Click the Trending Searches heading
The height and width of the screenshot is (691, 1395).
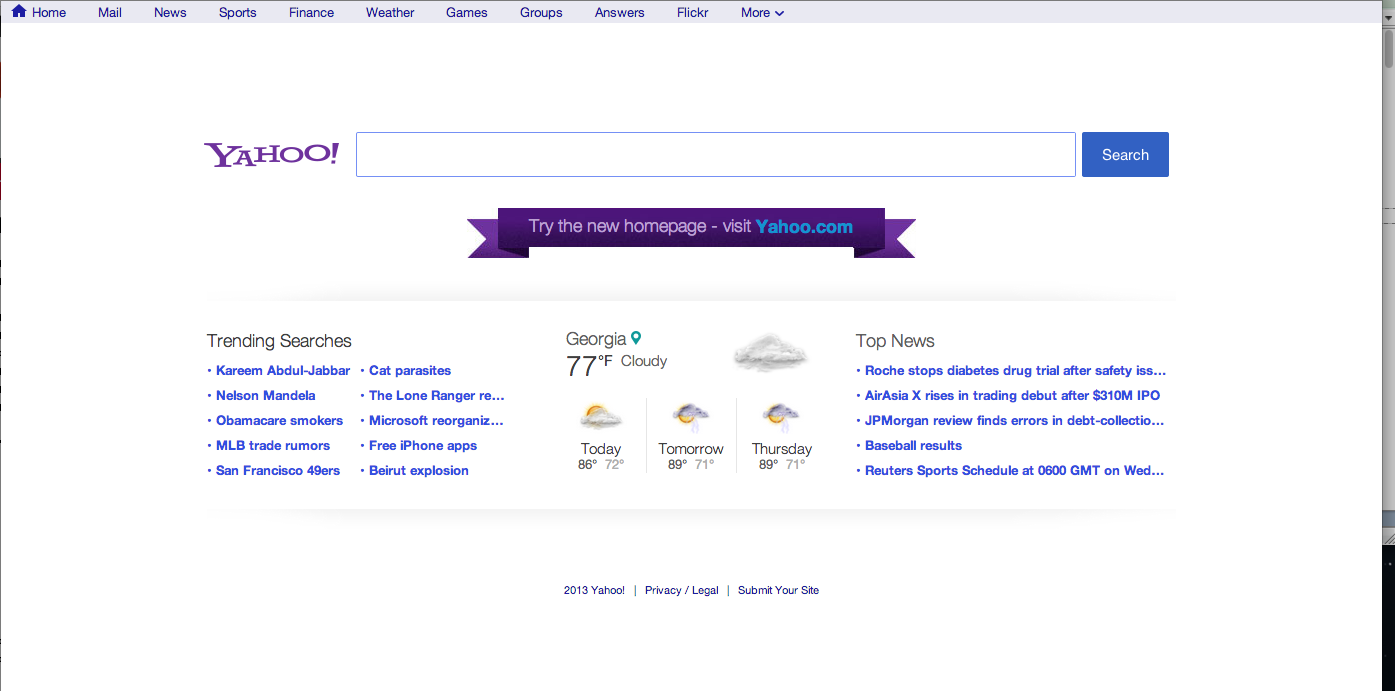[x=279, y=341]
